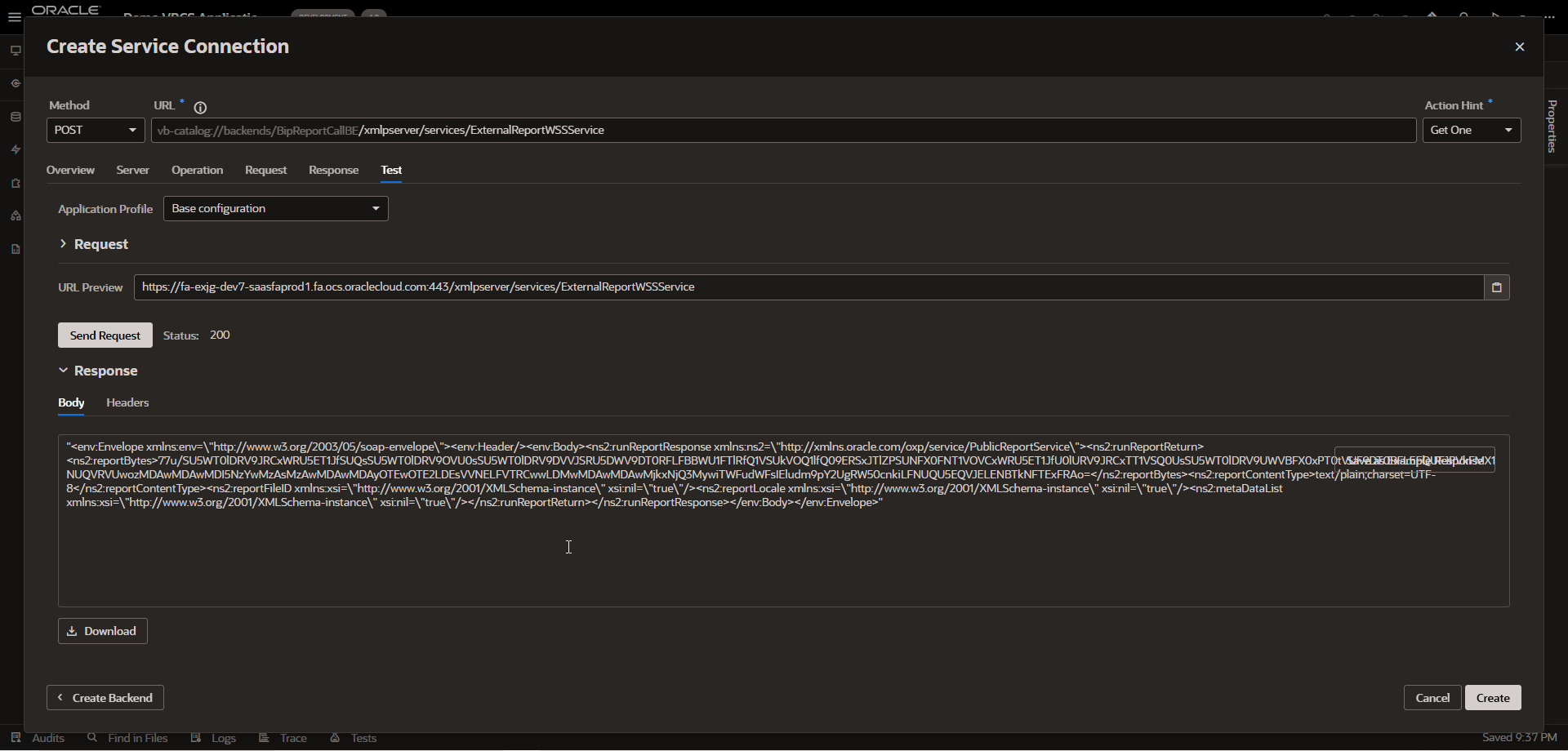Click the Save as Example Response button
Image resolution: width=1568 pixels, height=751 pixels.
(1414, 460)
